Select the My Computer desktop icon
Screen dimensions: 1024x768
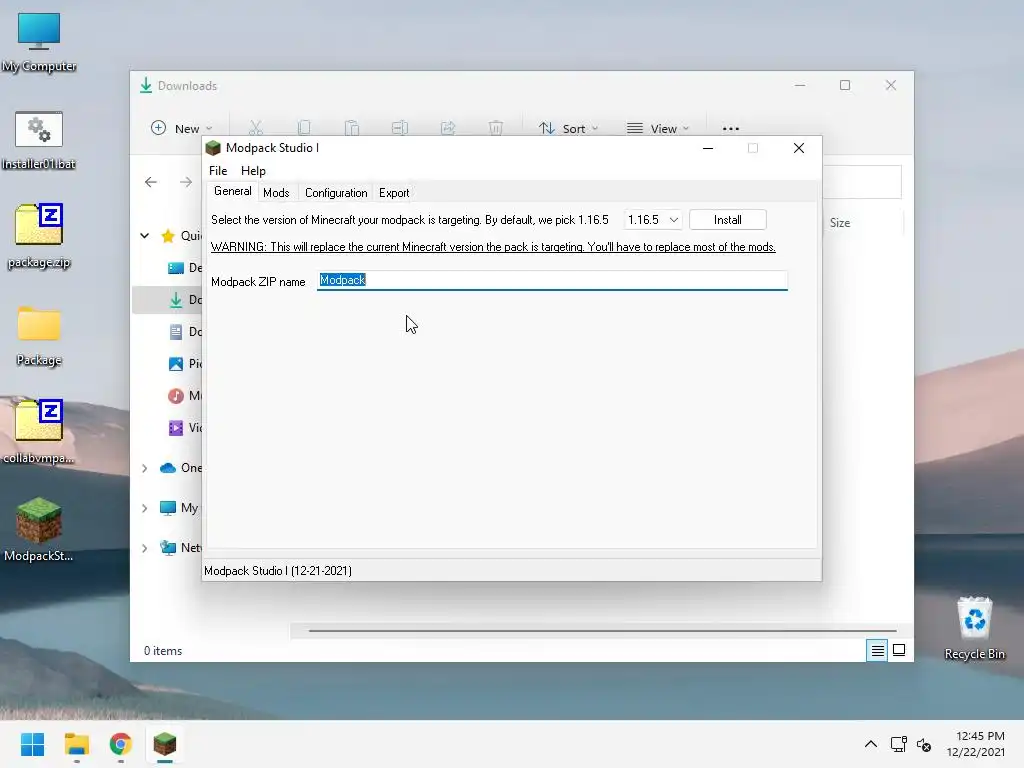(39, 42)
